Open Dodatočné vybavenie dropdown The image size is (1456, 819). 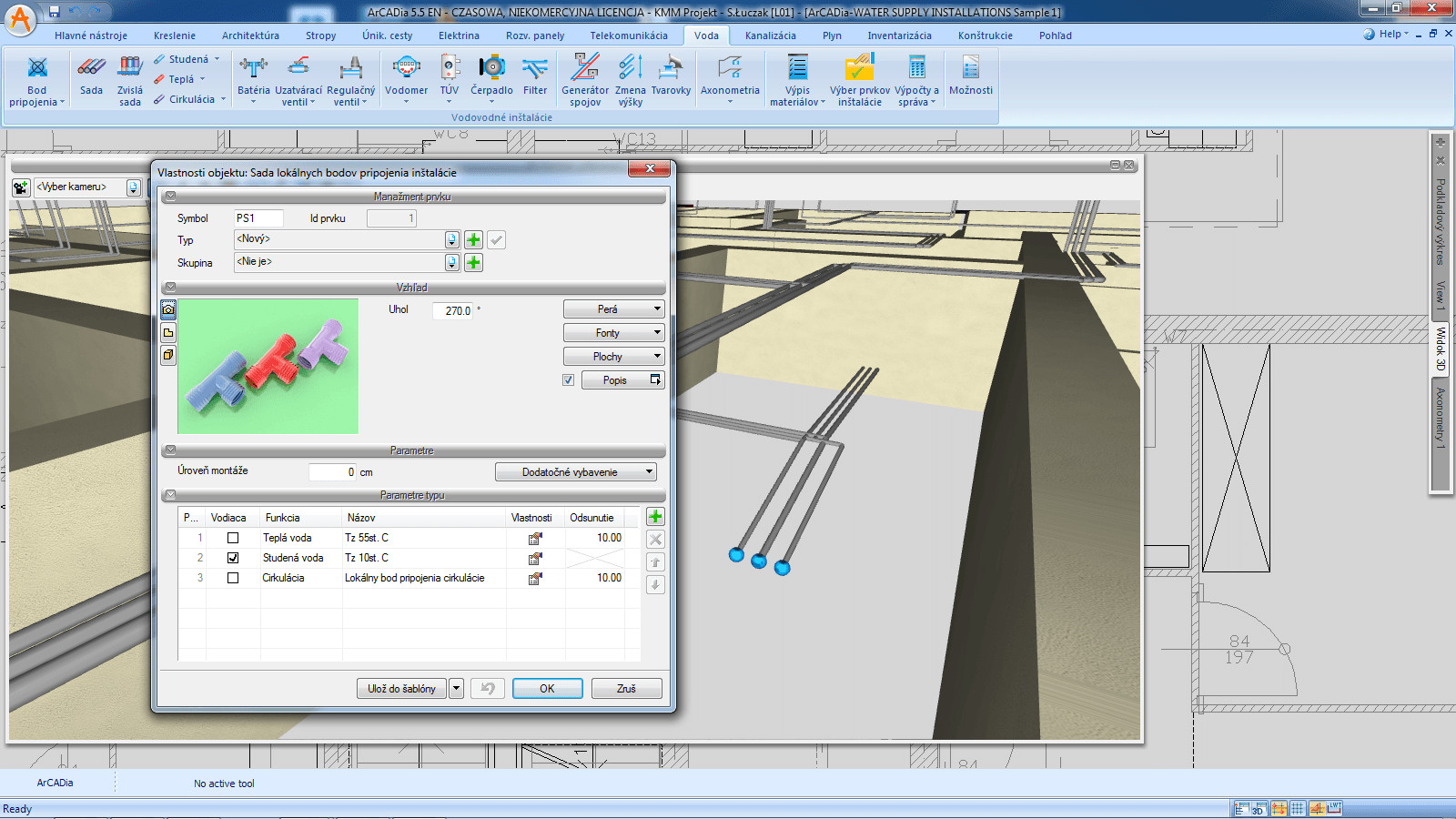pyautogui.click(x=576, y=472)
